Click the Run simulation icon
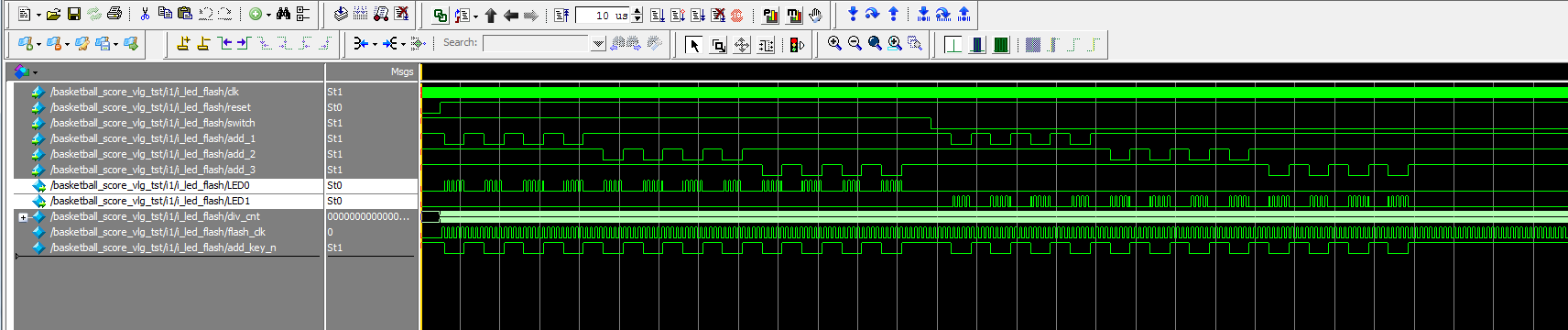1568x330 pixels. (x=658, y=16)
